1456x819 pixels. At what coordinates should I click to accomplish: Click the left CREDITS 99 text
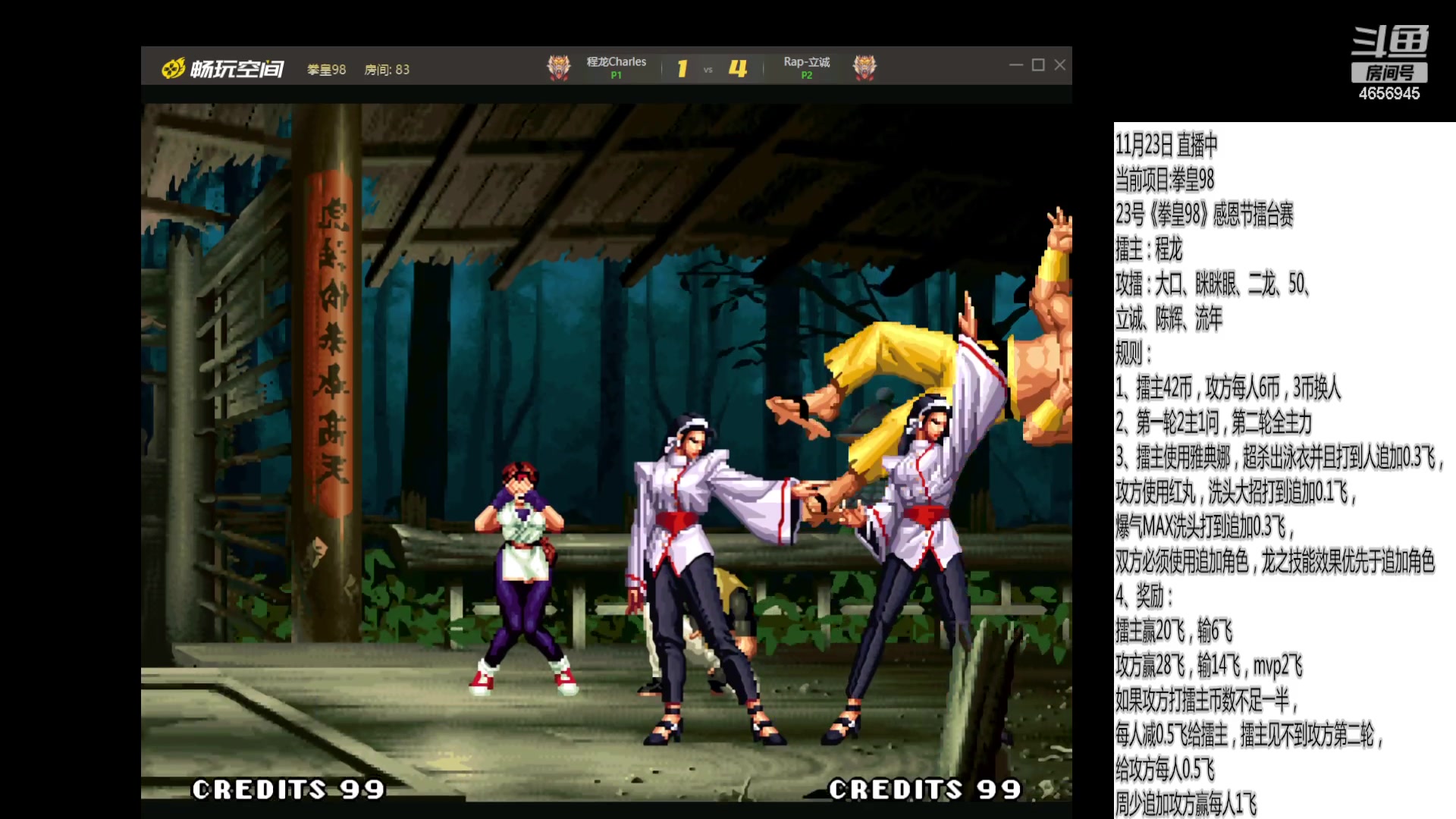[x=288, y=789]
